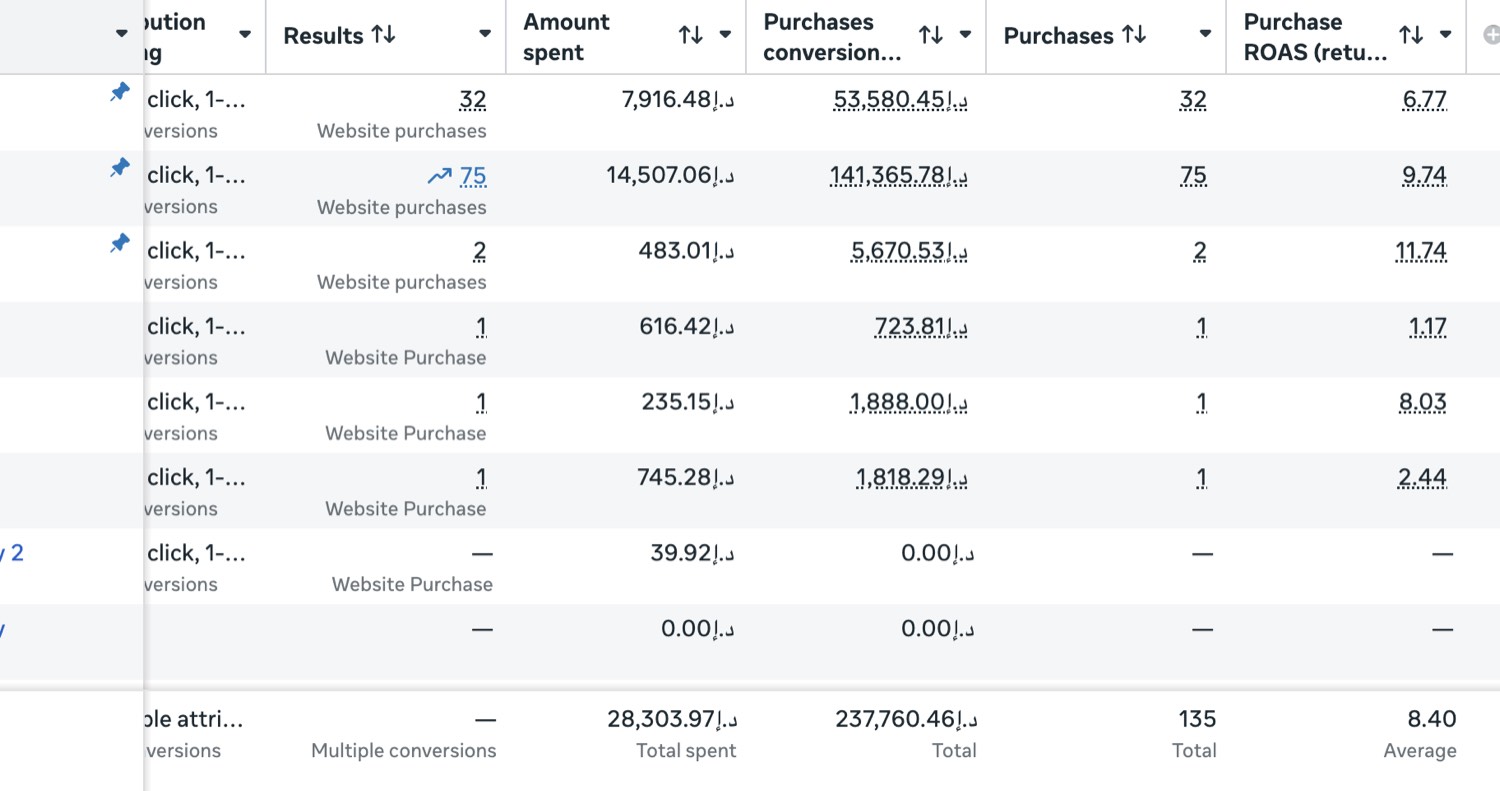Sort by Purchases conversion value arrows
1500x791 pixels.
pos(931,35)
